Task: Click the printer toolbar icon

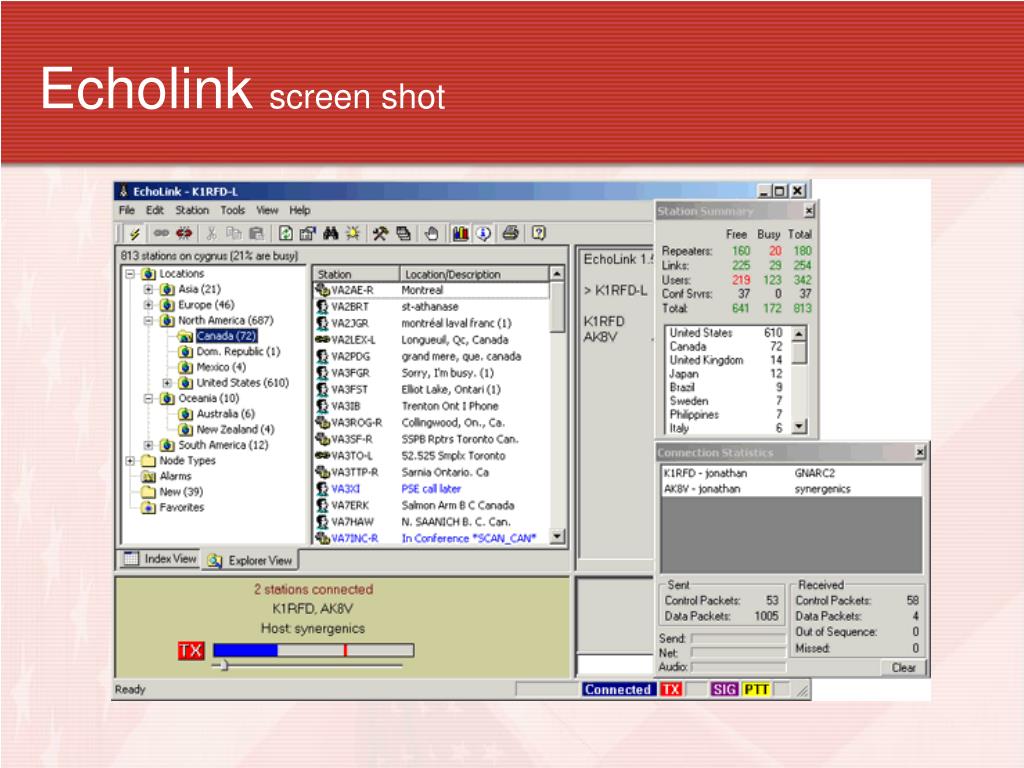Action: (511, 233)
